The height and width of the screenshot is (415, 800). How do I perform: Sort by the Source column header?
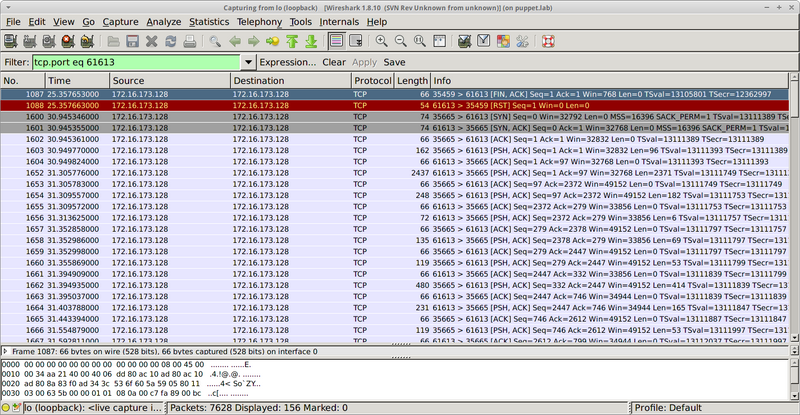[x=170, y=81]
